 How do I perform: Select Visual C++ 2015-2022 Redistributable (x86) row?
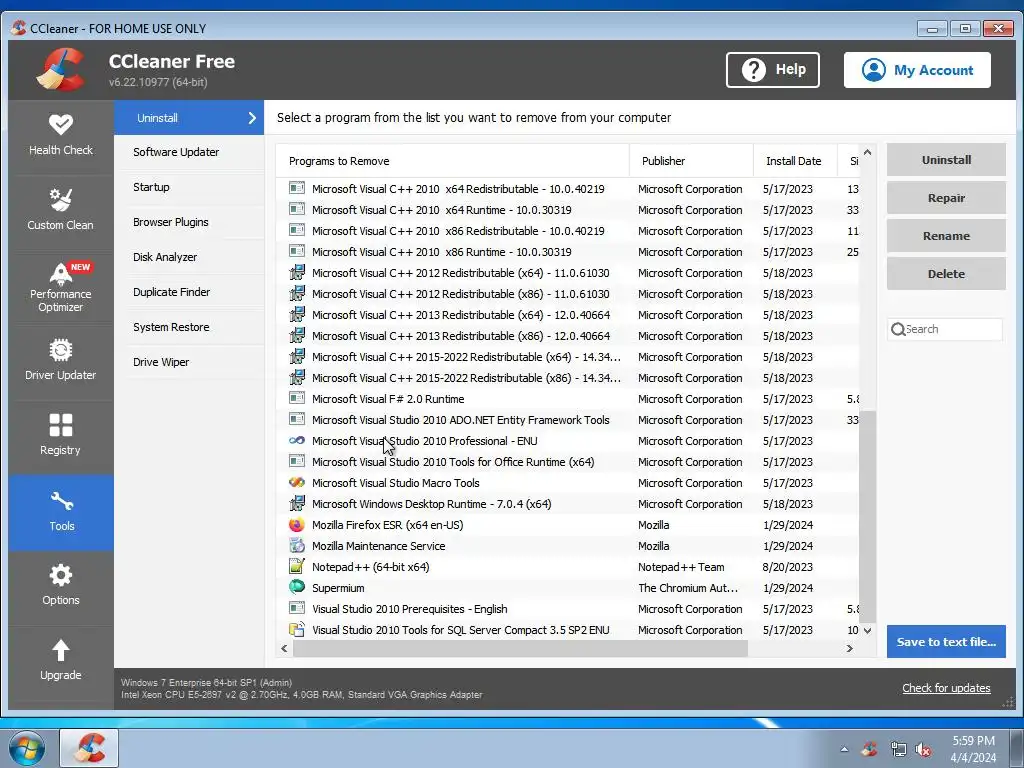[568, 377]
